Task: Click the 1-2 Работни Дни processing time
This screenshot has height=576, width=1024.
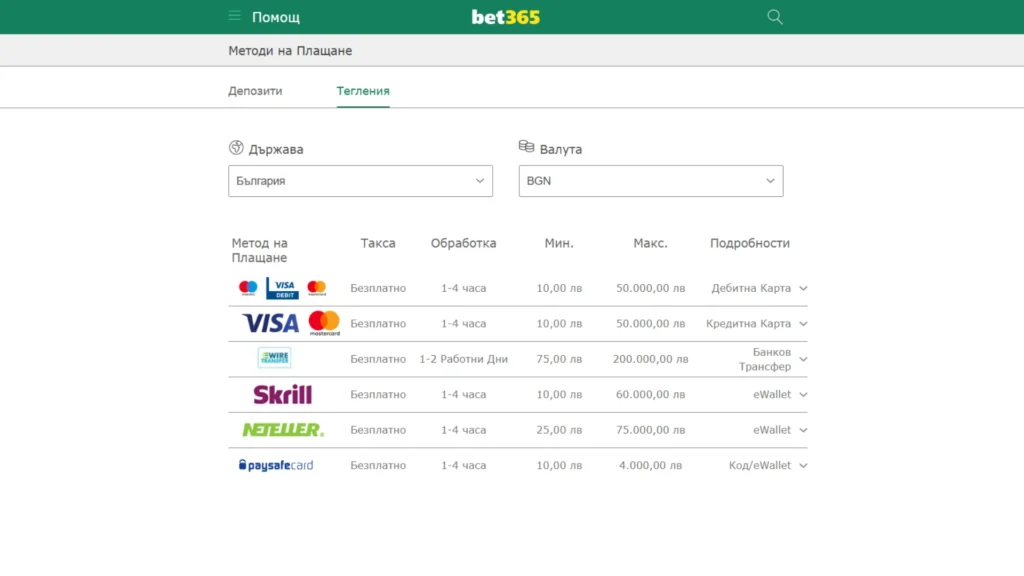Action: (464, 359)
